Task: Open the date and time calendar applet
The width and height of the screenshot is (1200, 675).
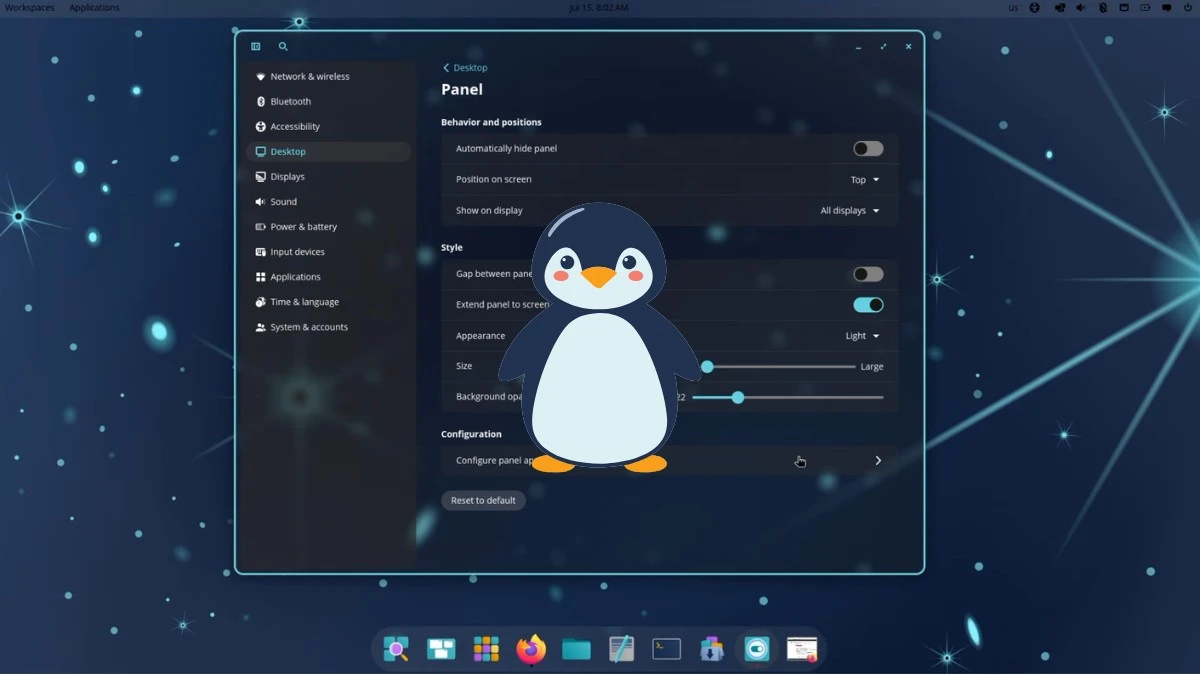Action: [x=598, y=7]
